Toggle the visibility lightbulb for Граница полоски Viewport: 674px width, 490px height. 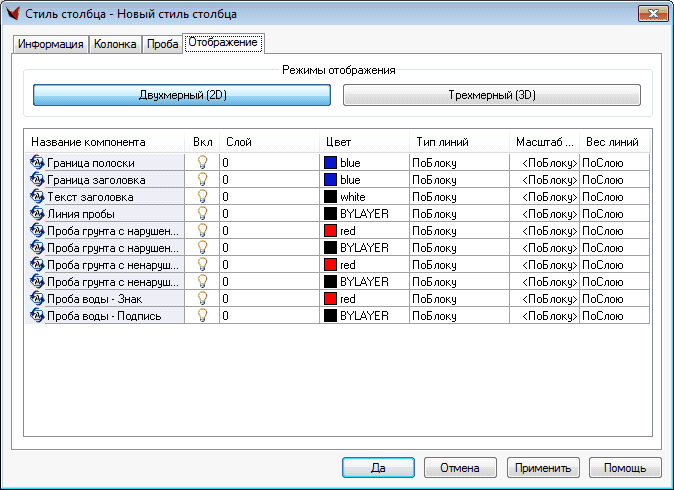click(x=202, y=162)
